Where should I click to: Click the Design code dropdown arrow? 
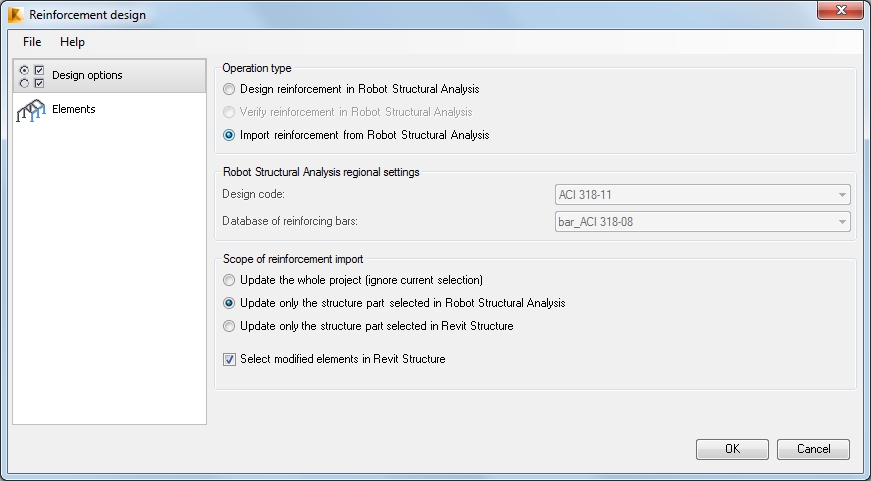[842, 195]
